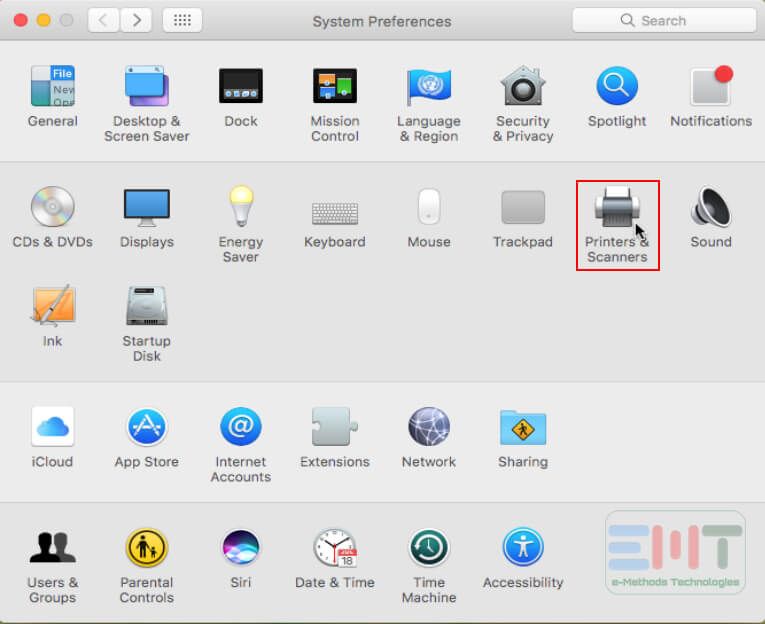Open Parental Controls pane
Viewport: 765px width, 624px height.
click(146, 549)
